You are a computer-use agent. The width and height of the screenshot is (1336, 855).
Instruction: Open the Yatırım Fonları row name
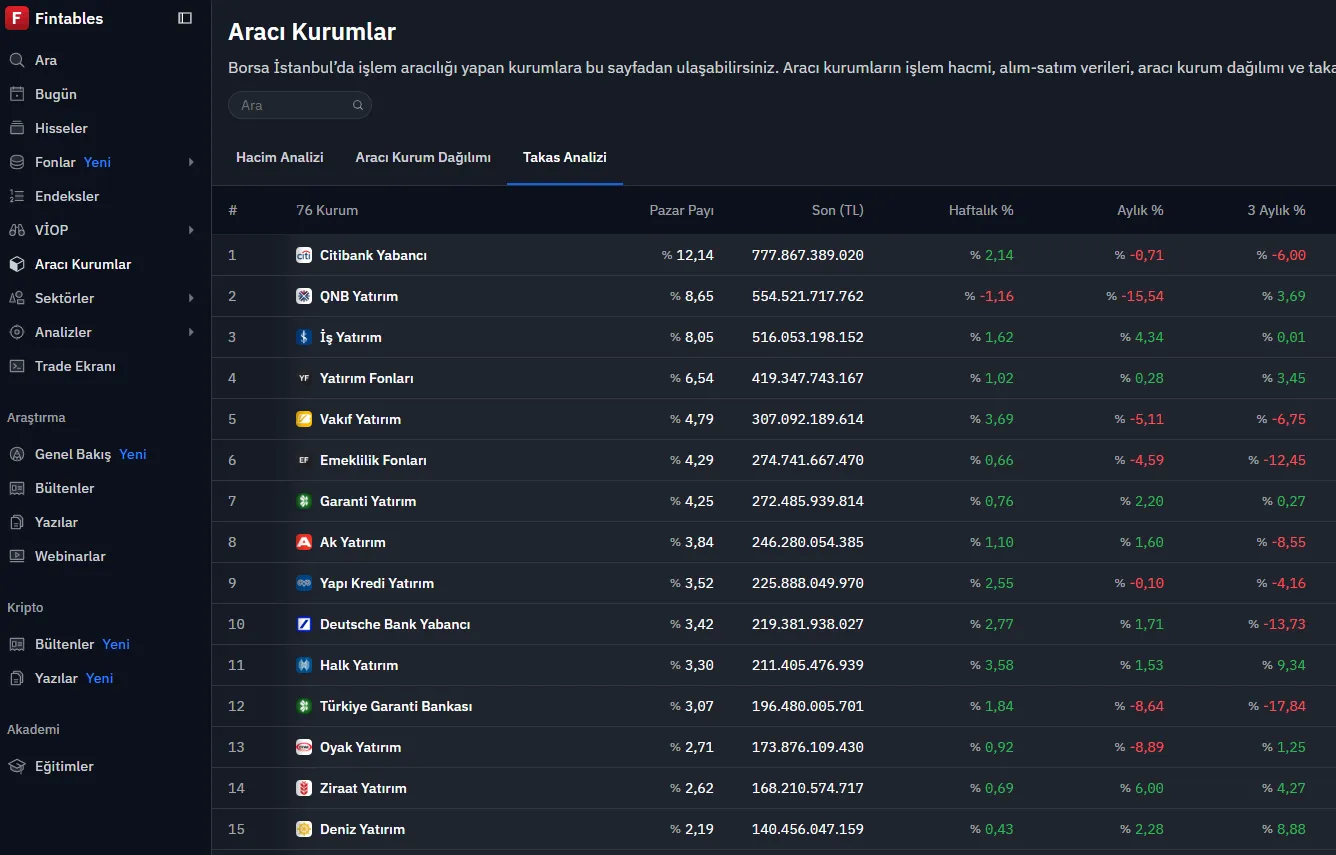point(367,378)
